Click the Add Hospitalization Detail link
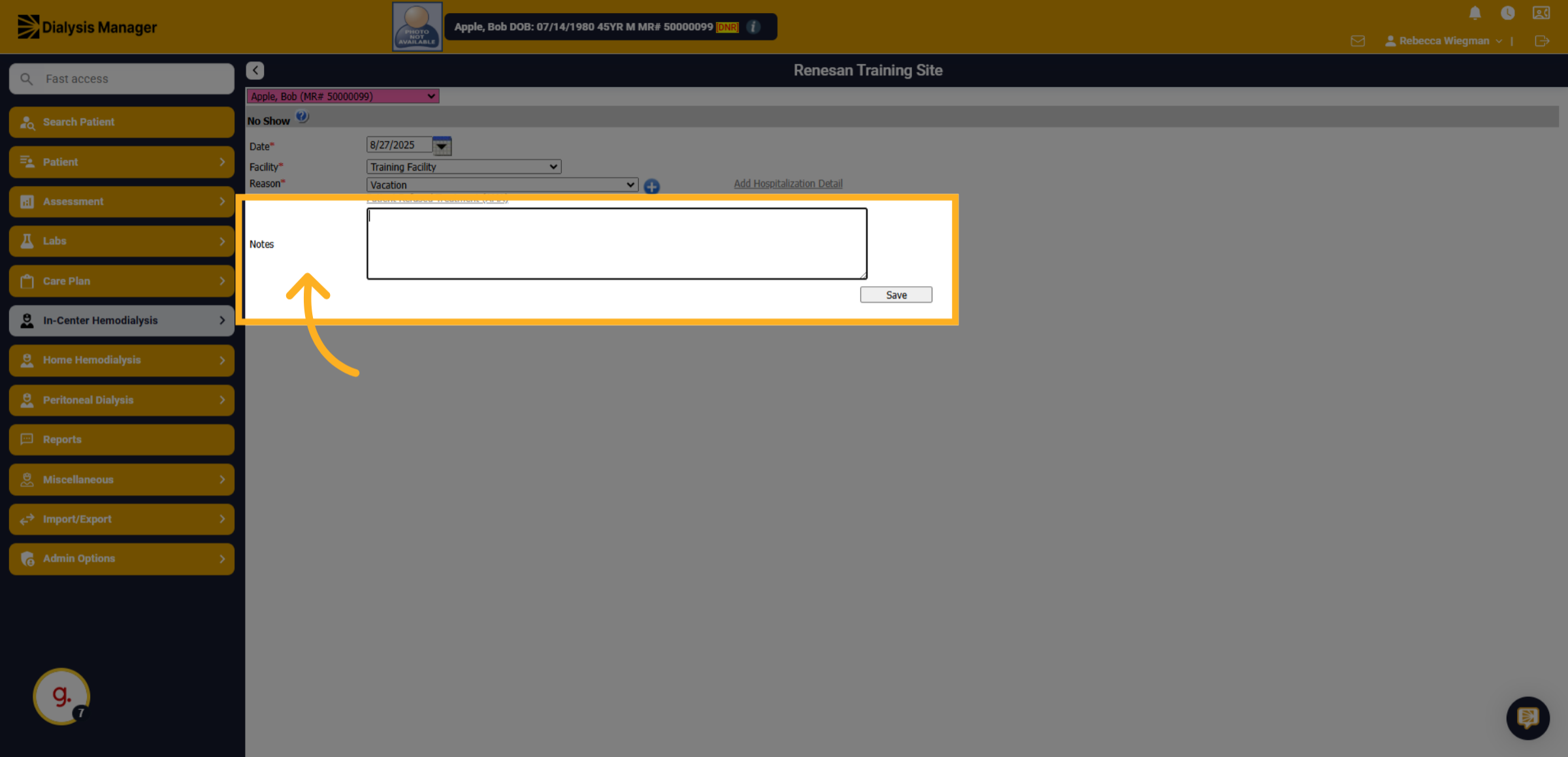The width and height of the screenshot is (1568, 757). (x=788, y=184)
